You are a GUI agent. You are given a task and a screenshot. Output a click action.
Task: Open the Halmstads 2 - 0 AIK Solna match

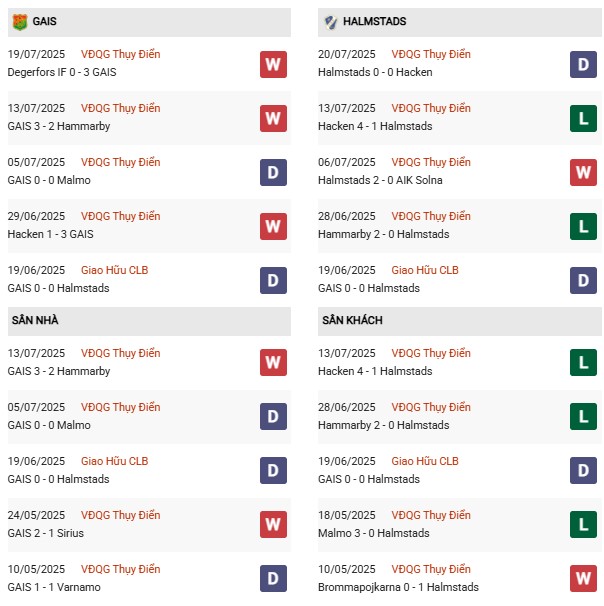tap(378, 180)
